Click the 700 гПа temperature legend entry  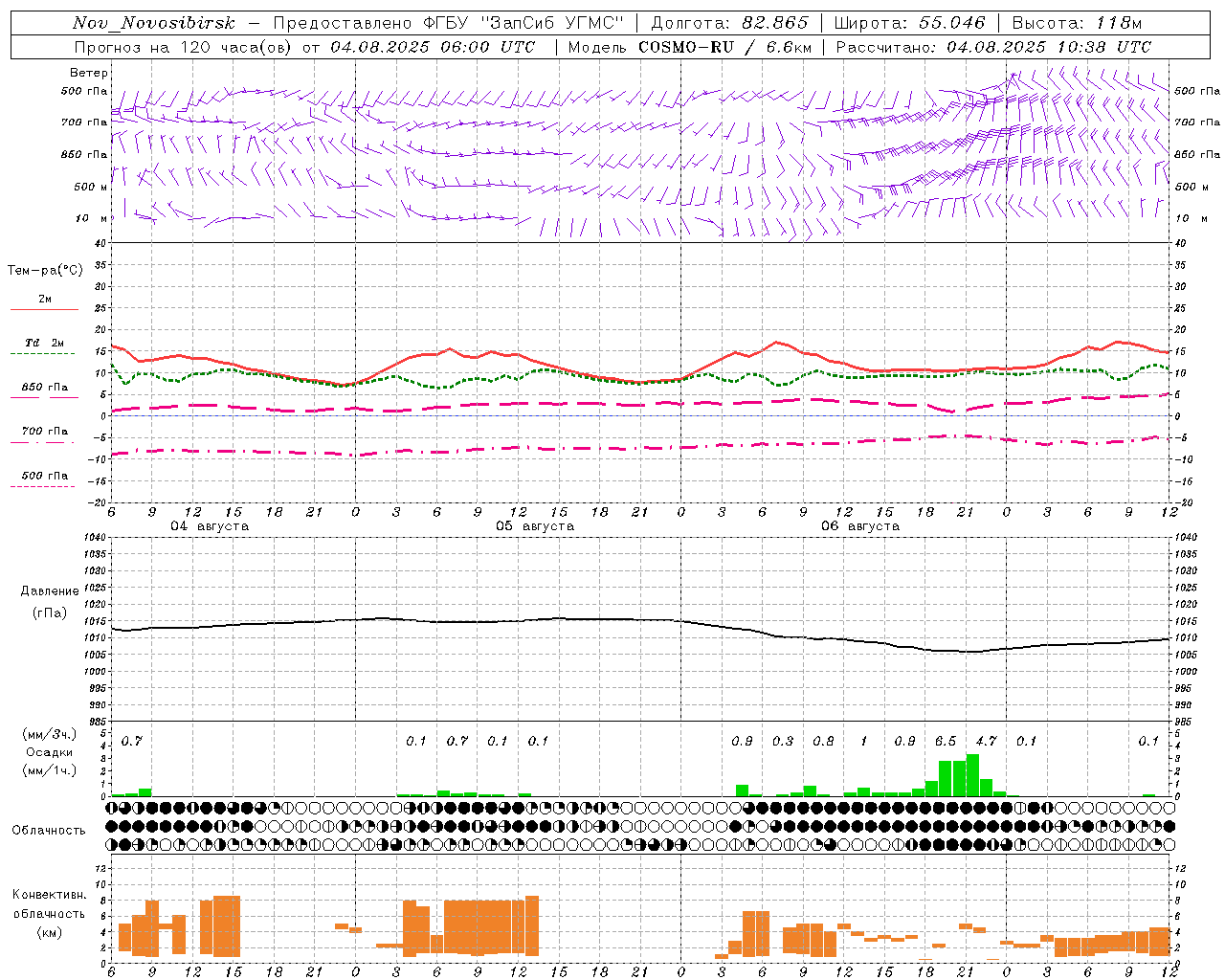tap(45, 432)
